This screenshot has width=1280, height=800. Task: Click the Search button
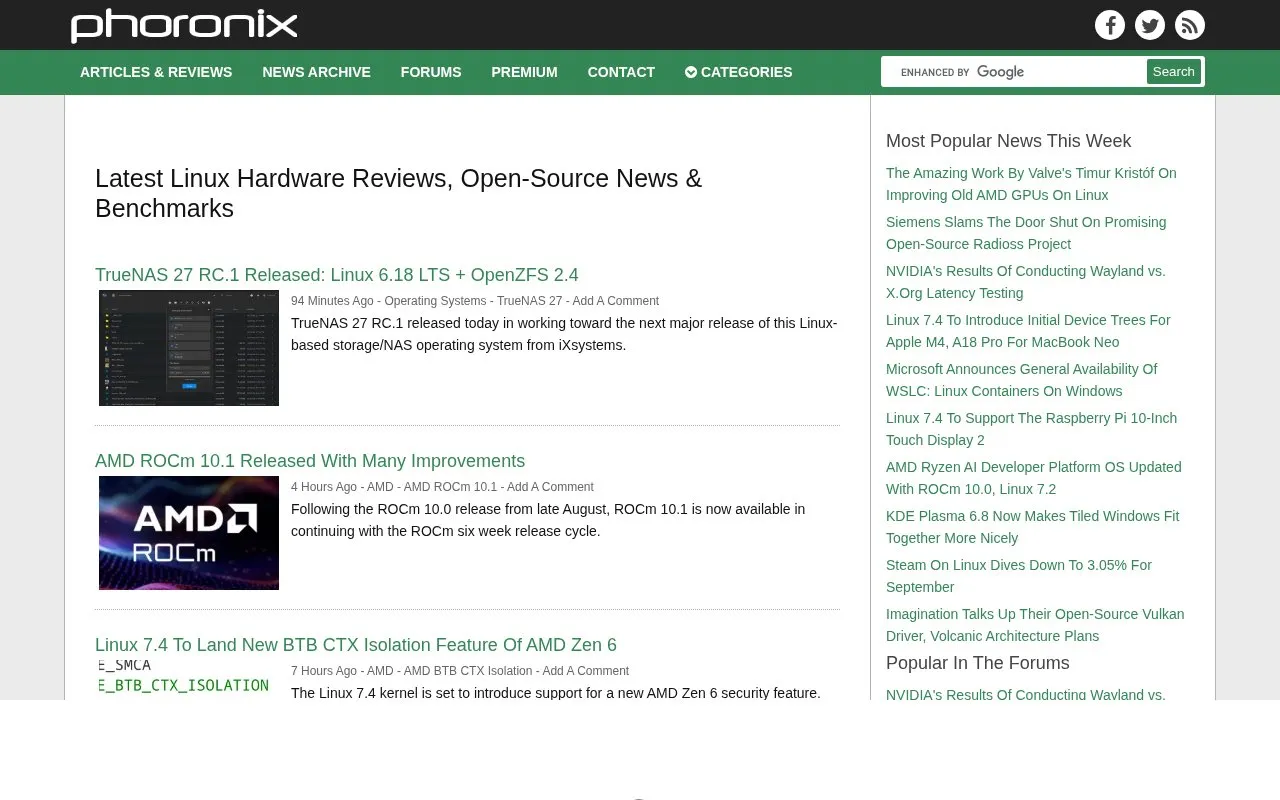pos(1174,72)
